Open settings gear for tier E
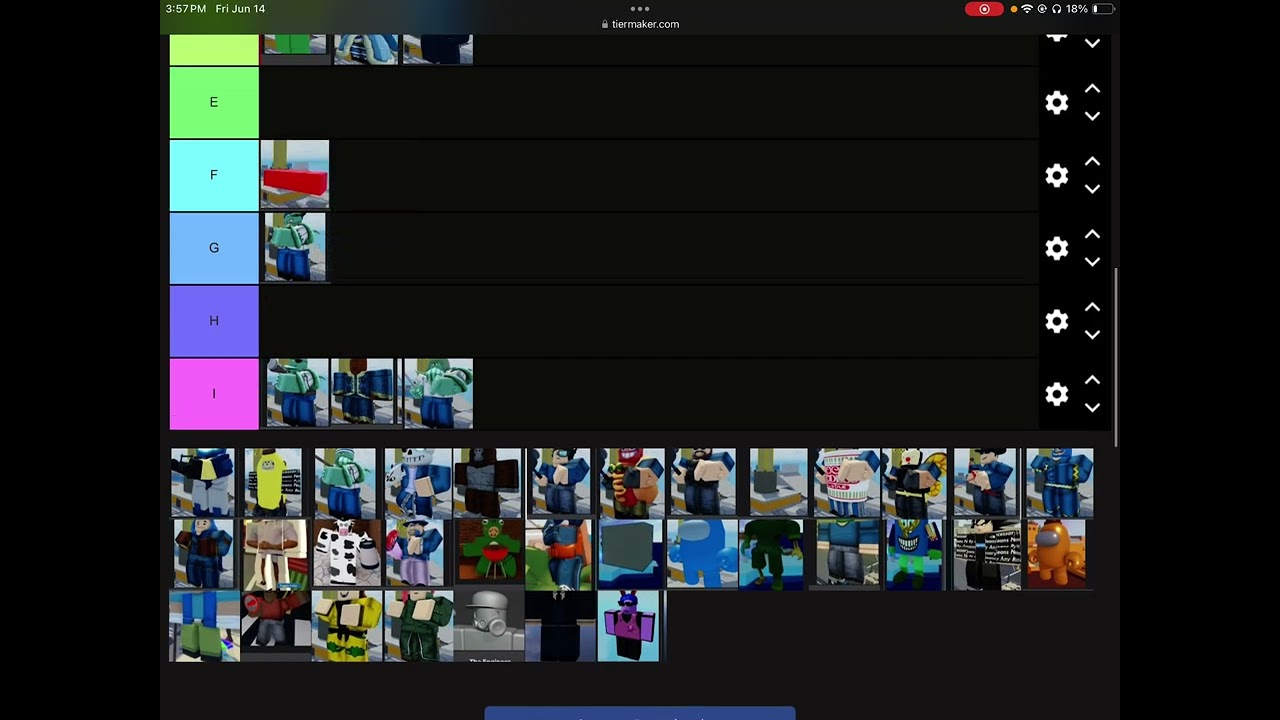1280x720 pixels. (x=1056, y=102)
